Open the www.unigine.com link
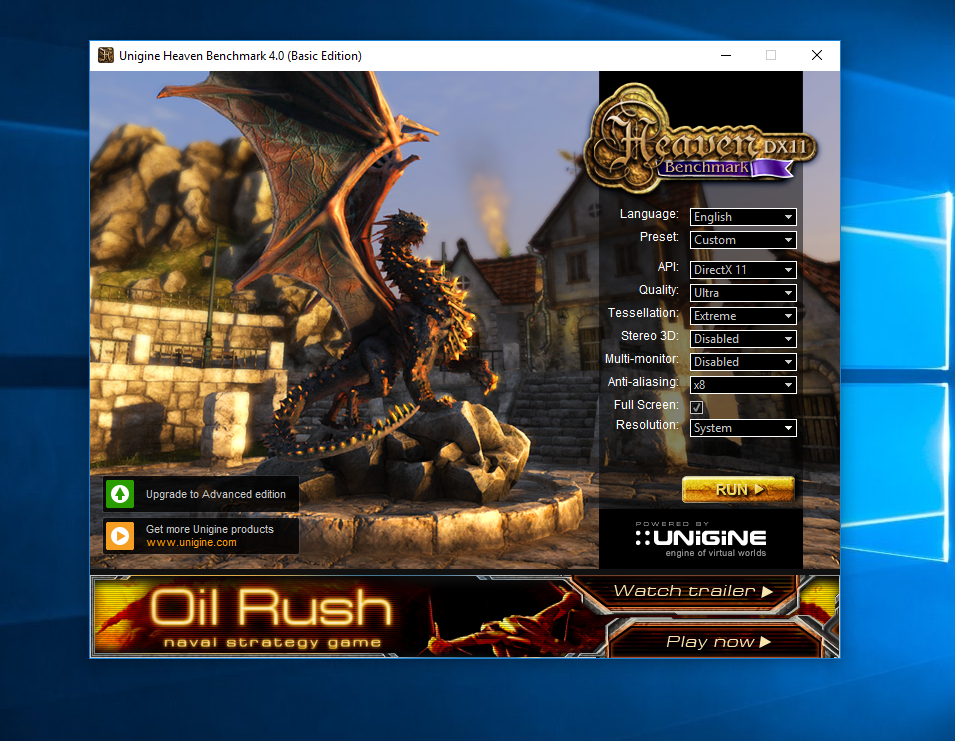Viewport: 955px width, 741px height. point(191,543)
